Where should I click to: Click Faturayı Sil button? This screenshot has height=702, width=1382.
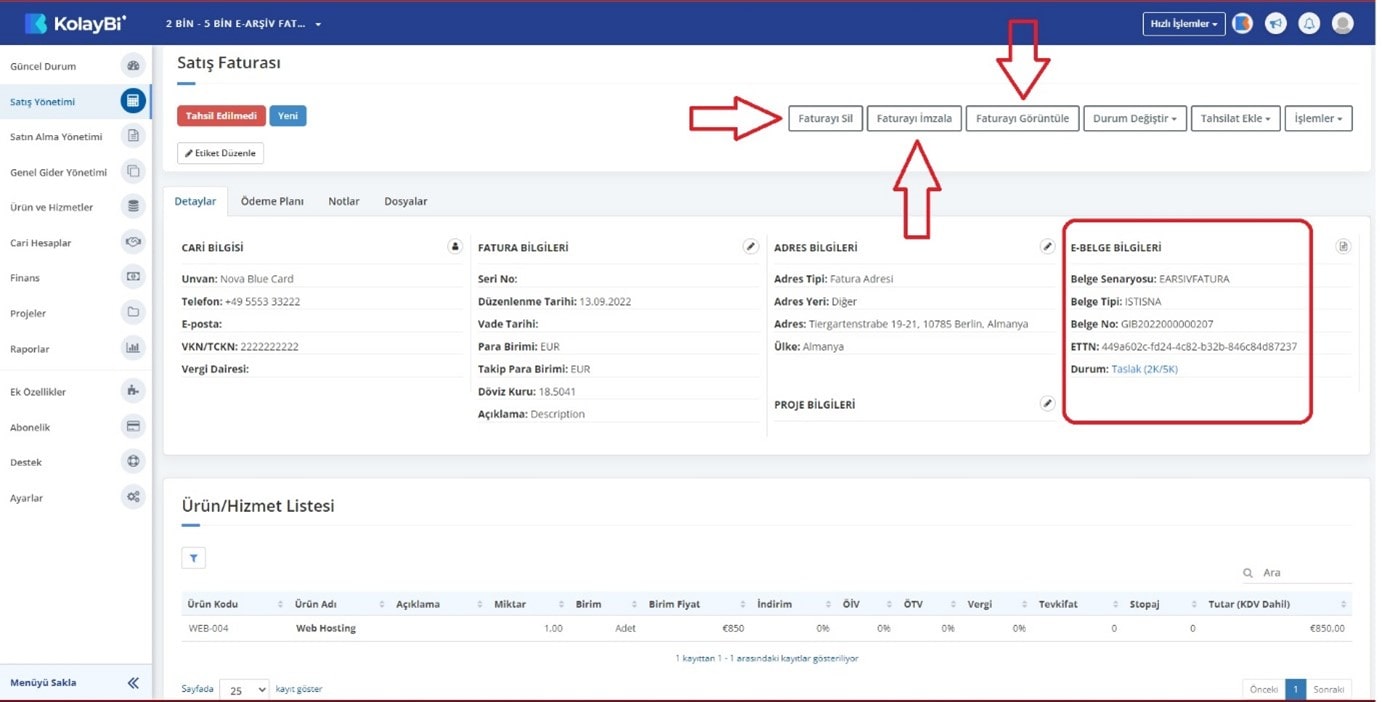pyautogui.click(x=825, y=118)
